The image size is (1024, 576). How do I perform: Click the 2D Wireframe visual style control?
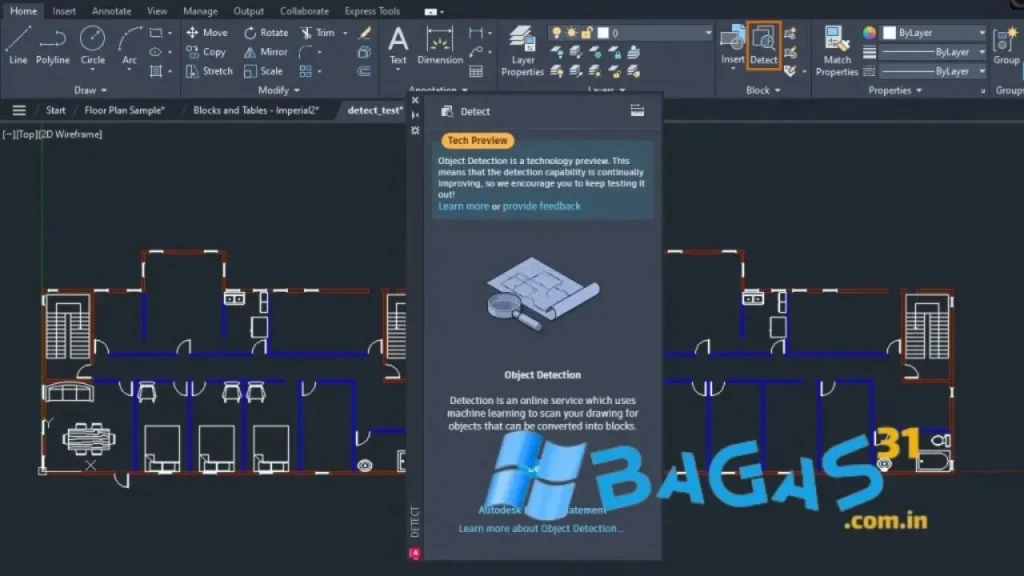71,135
